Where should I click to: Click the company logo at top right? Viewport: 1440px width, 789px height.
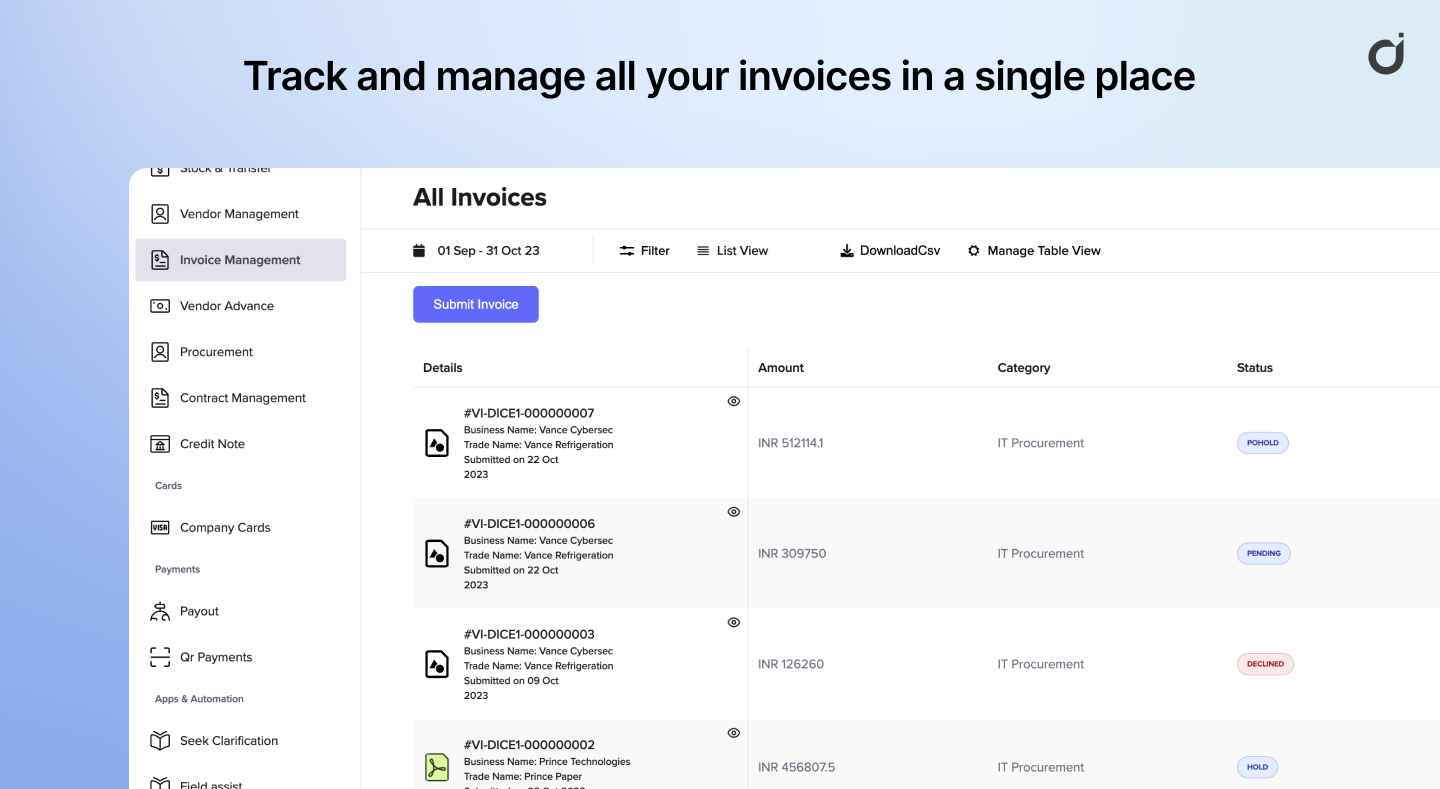(x=1387, y=53)
